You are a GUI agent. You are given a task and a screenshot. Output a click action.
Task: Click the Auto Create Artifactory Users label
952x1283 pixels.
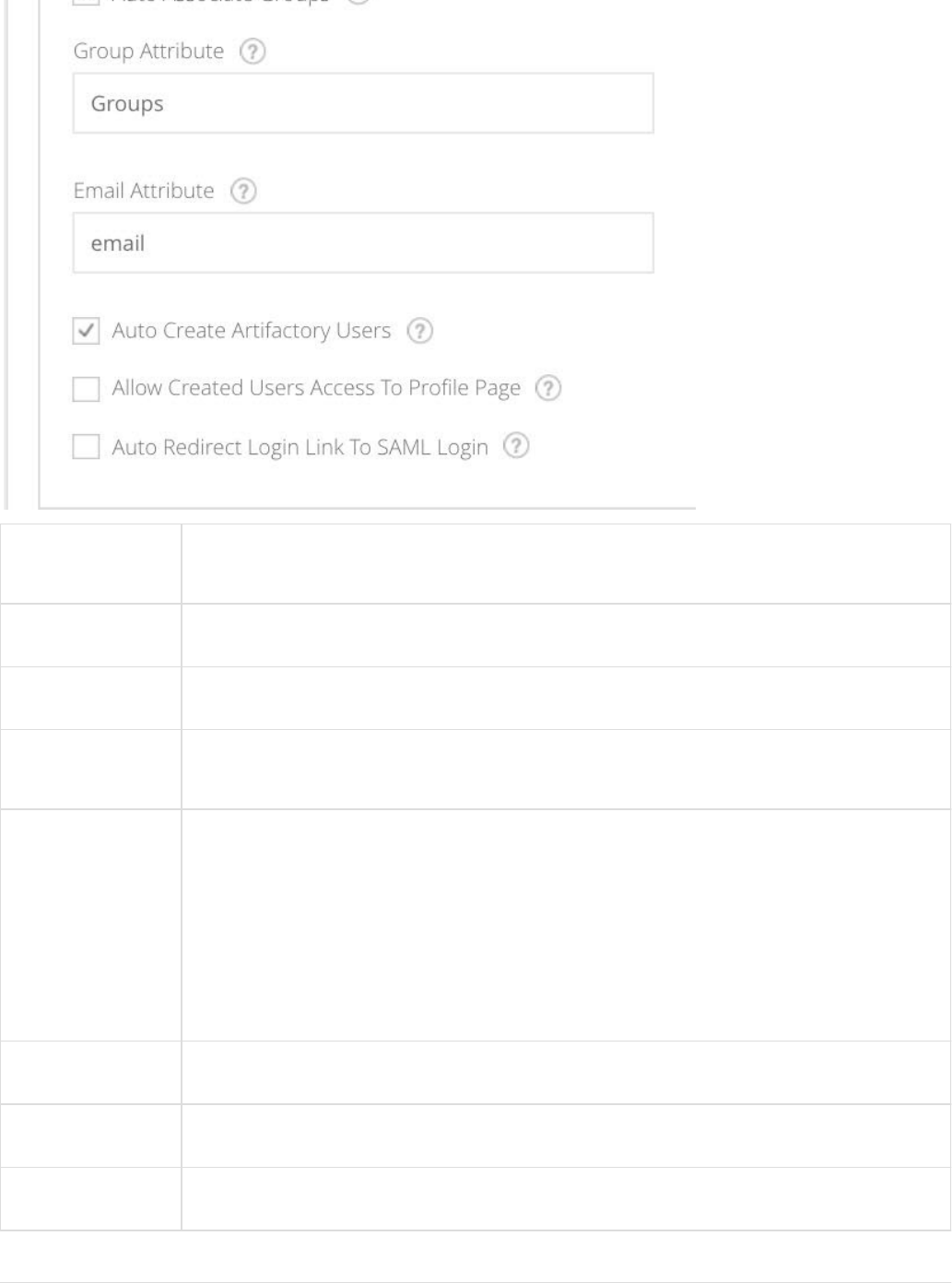coord(252,331)
